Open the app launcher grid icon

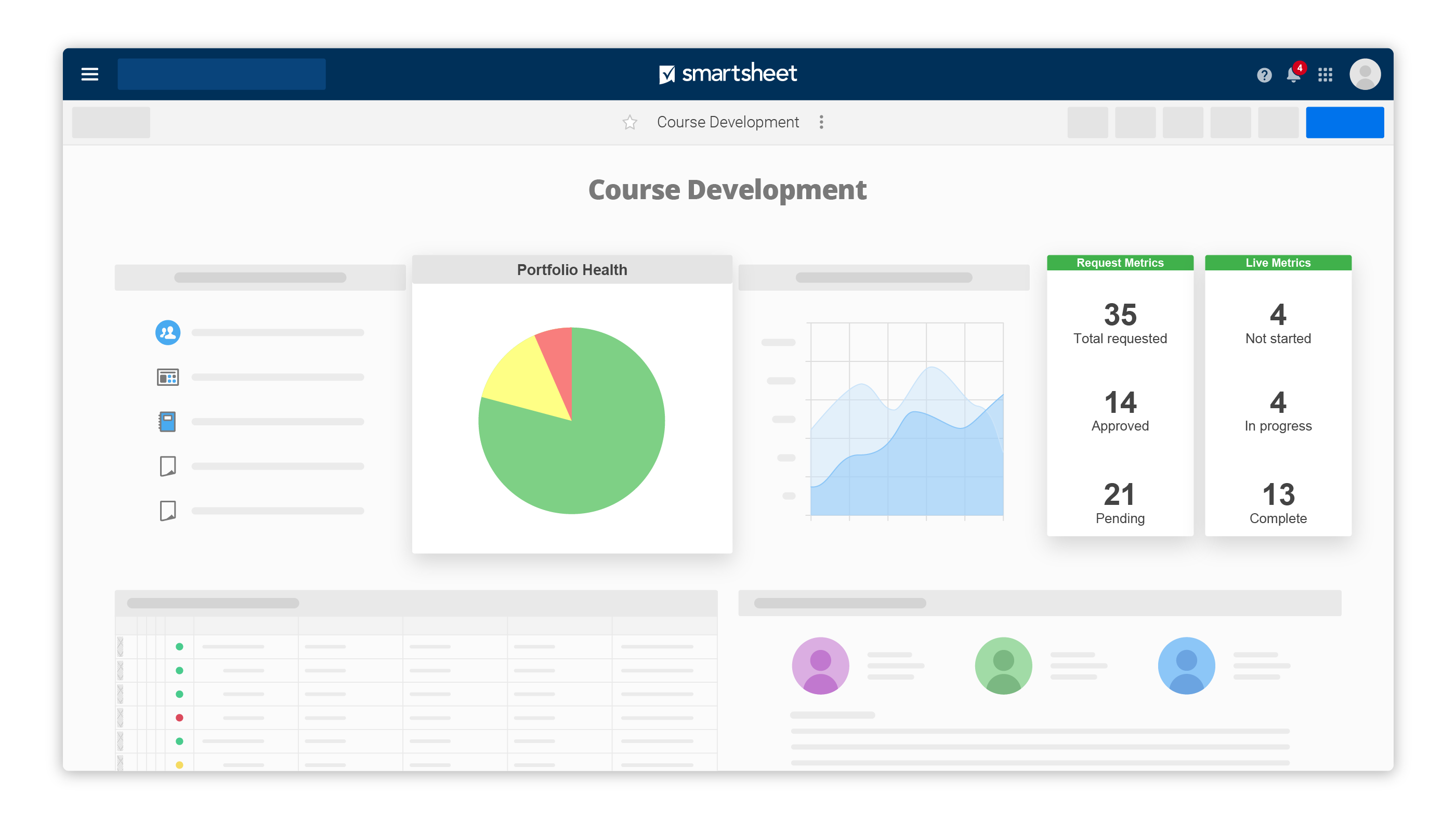[1326, 75]
